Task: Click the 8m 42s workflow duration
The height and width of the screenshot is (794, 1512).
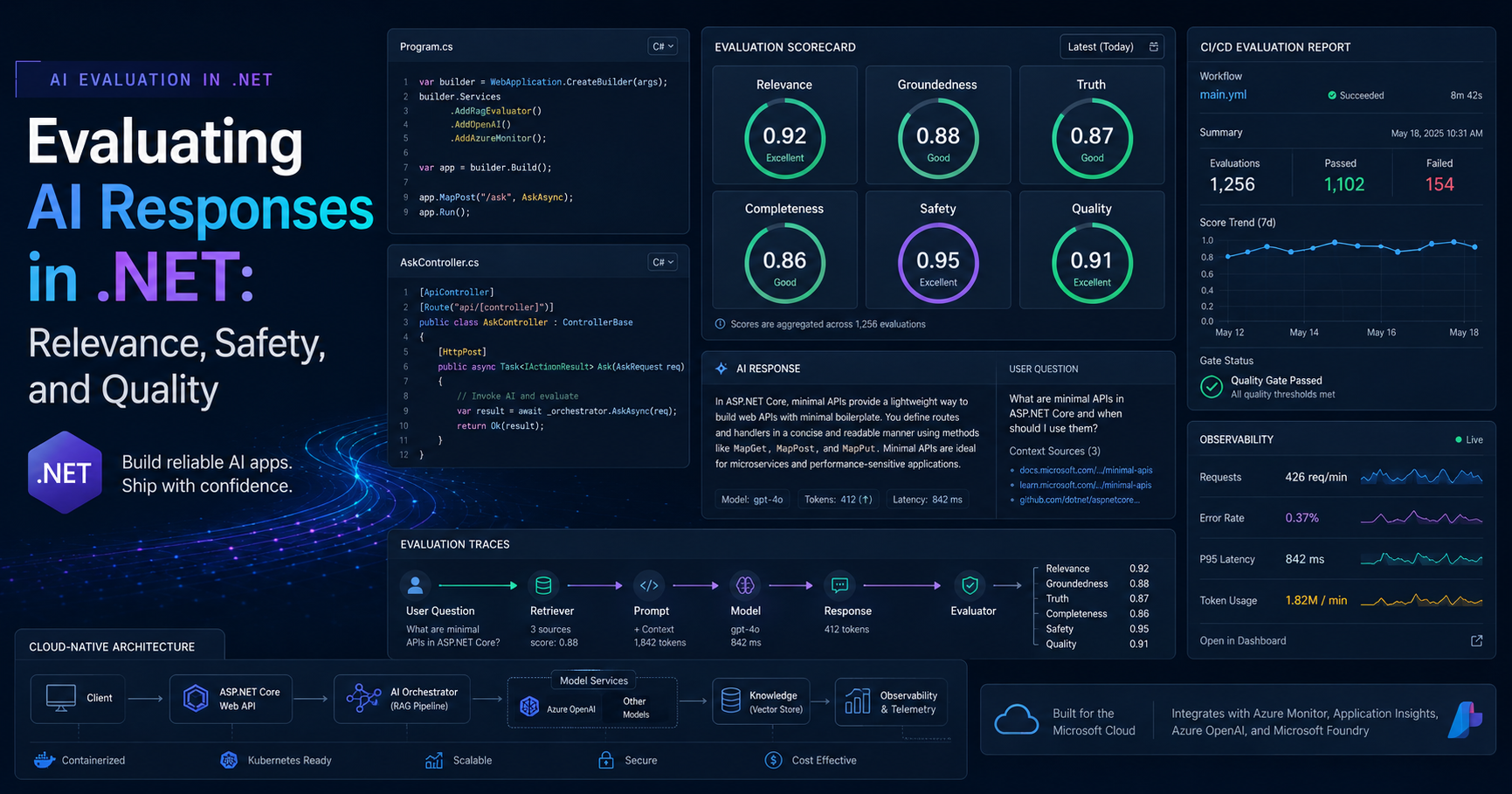Action: (x=1467, y=95)
